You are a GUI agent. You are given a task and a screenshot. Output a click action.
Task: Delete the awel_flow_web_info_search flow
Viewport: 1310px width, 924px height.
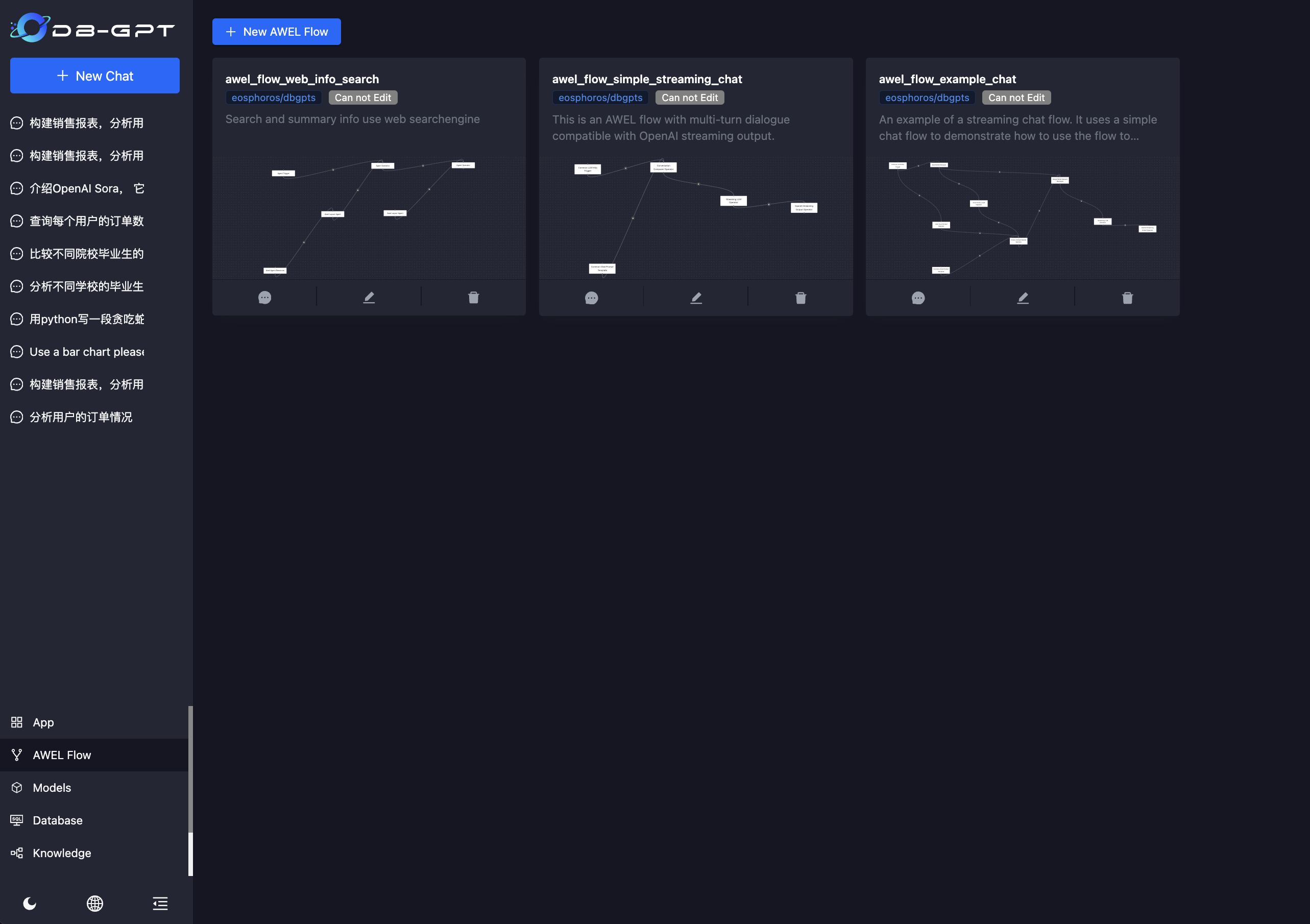coord(473,297)
